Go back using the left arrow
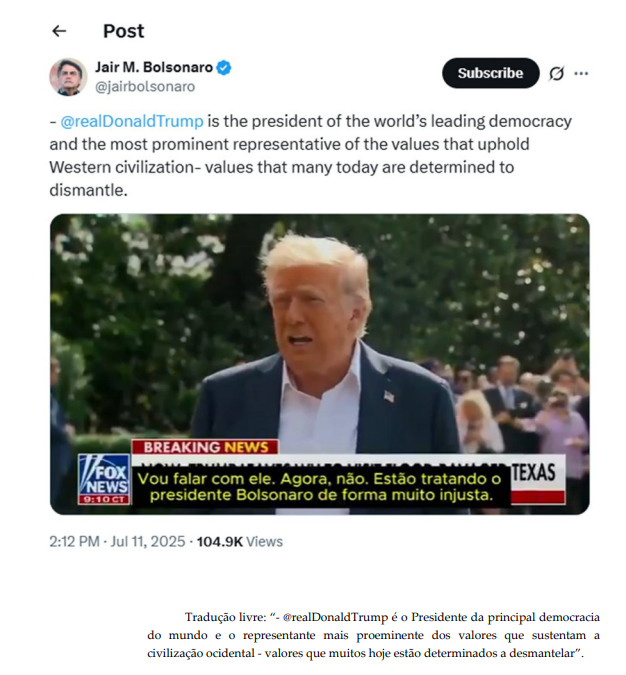Viewport: 626px width, 675px height. 59,31
